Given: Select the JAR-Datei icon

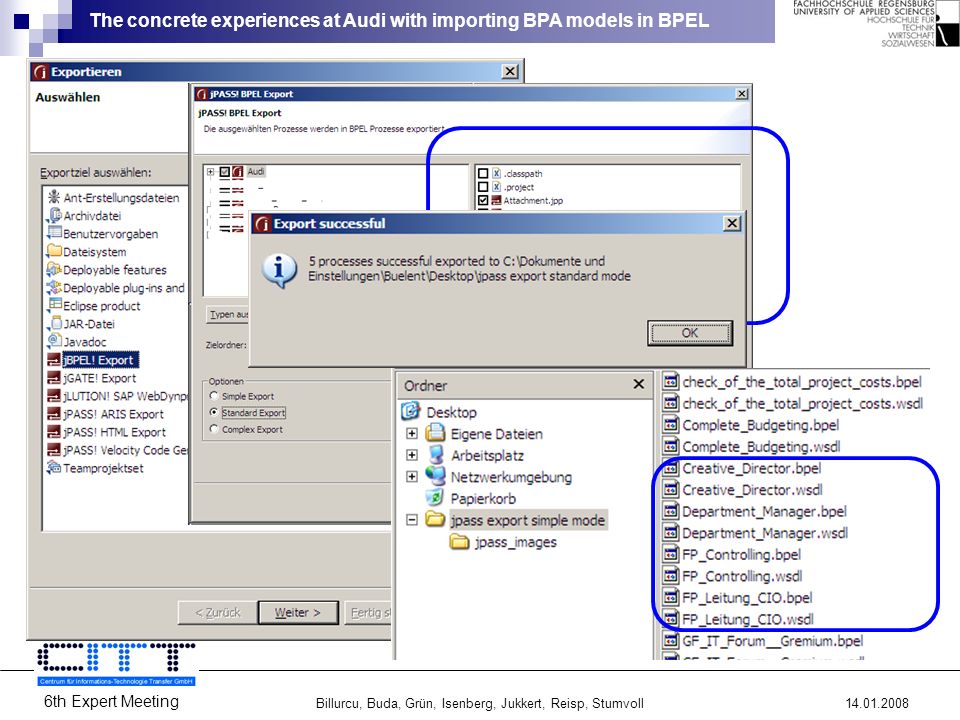Looking at the screenshot, I should [54, 323].
